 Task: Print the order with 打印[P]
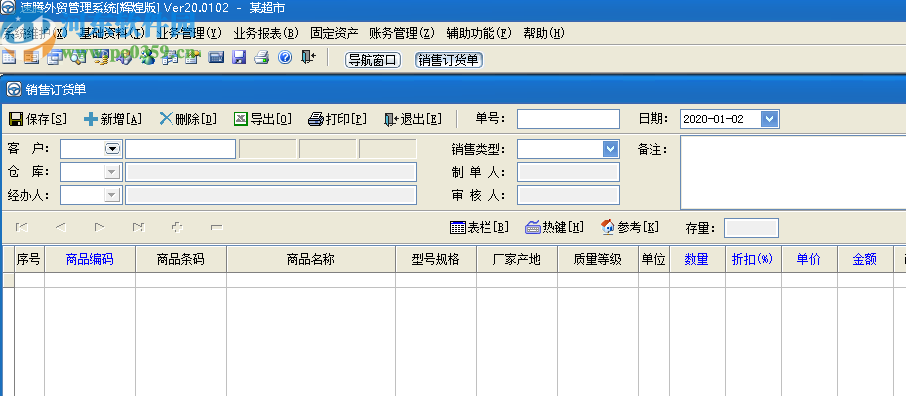(337, 119)
